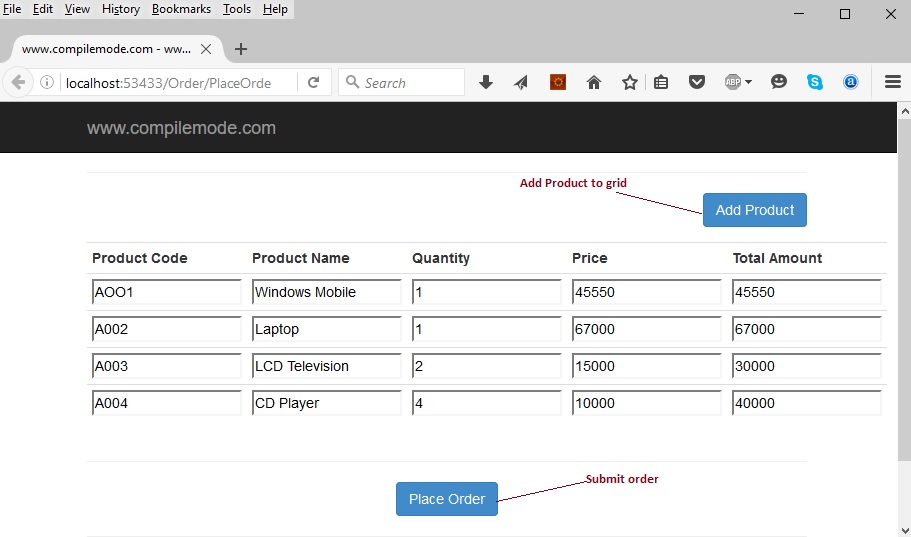Click the Product Name field containing Laptop
911x537 pixels.
point(326,329)
